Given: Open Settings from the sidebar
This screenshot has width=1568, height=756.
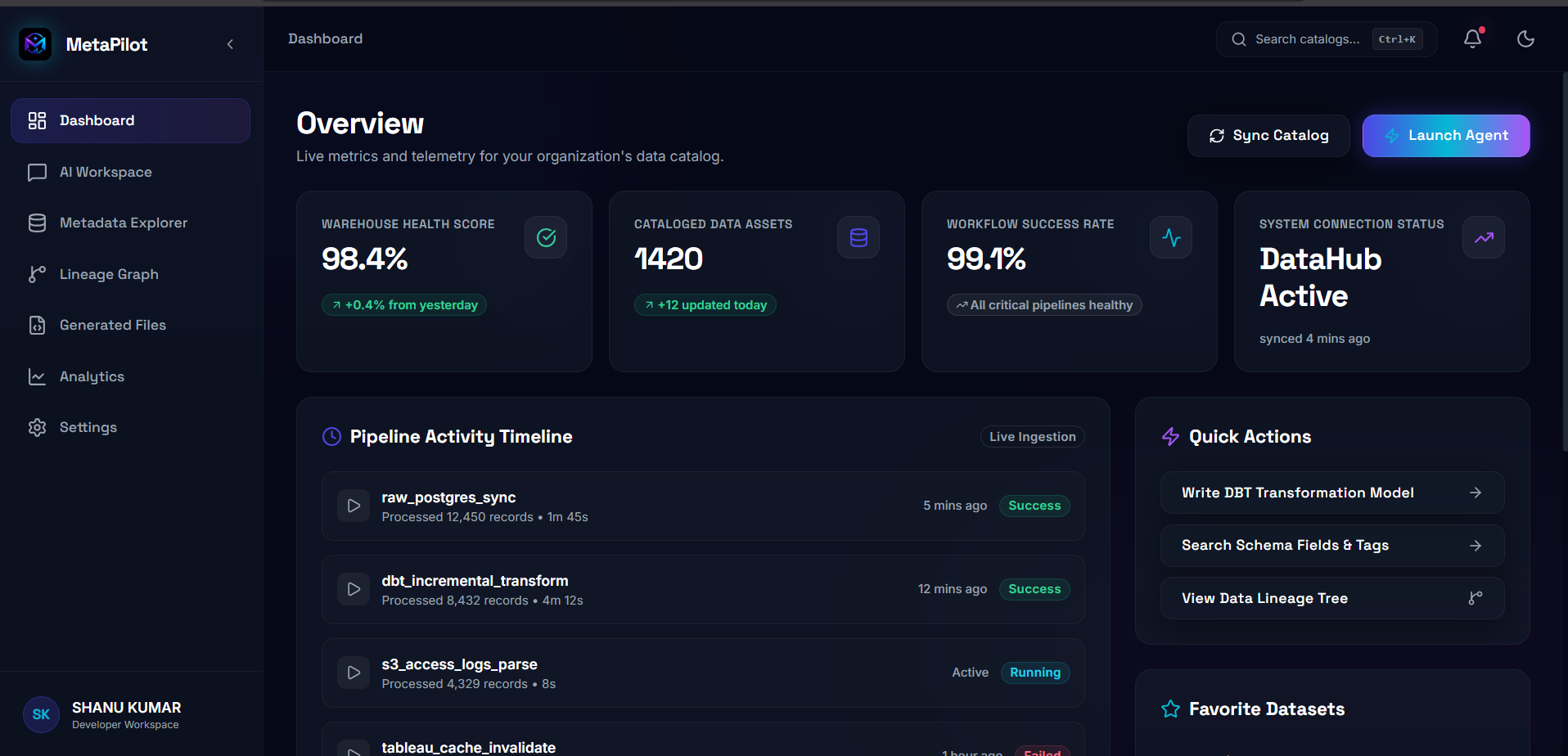Looking at the screenshot, I should (130, 427).
